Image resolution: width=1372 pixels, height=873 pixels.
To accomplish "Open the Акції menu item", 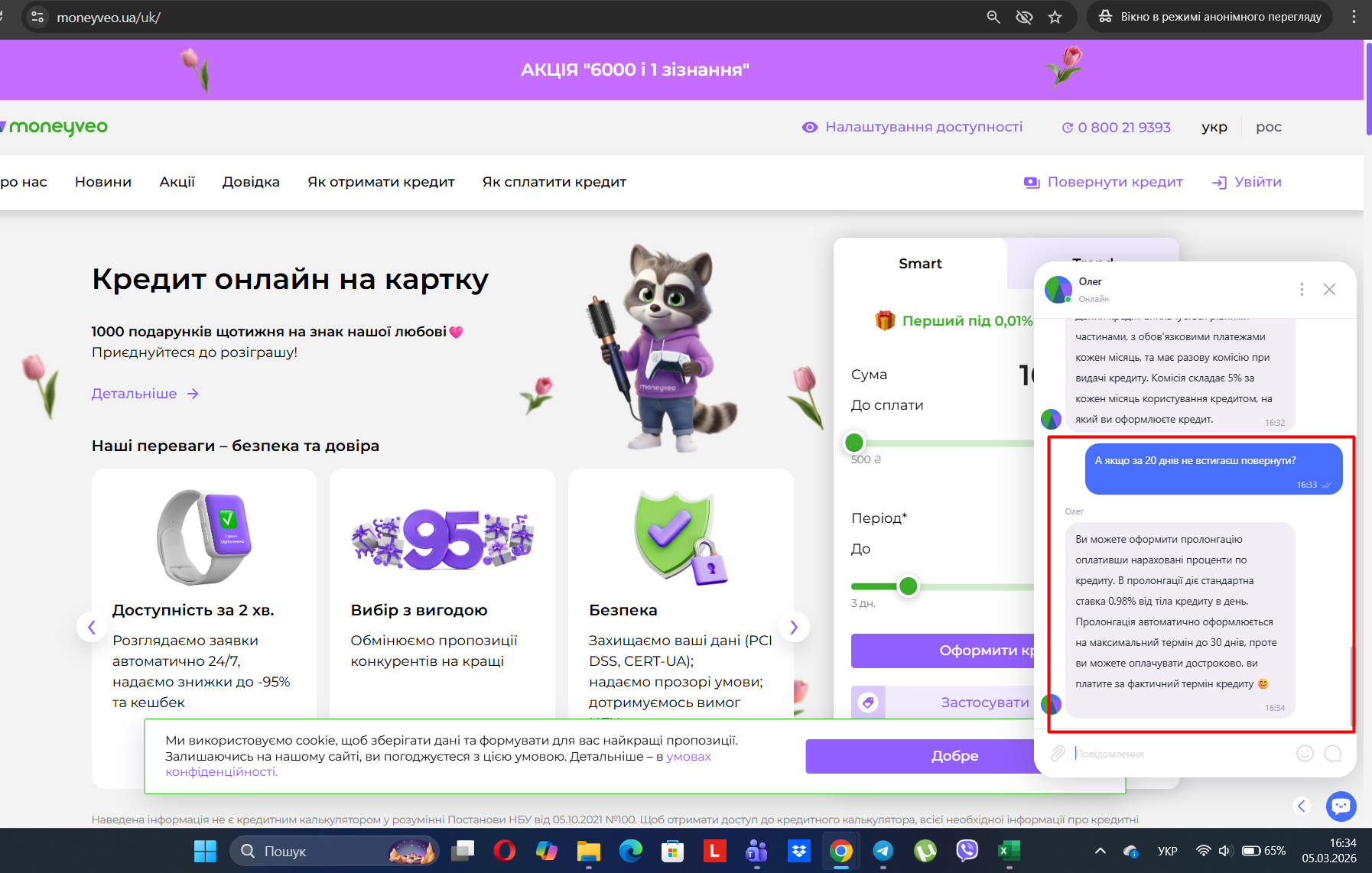I will pos(177,182).
